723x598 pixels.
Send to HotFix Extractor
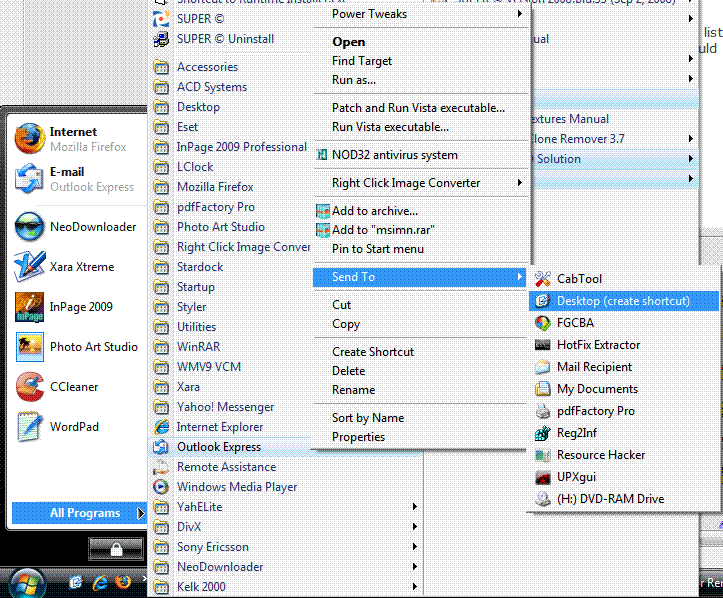[x=598, y=345]
